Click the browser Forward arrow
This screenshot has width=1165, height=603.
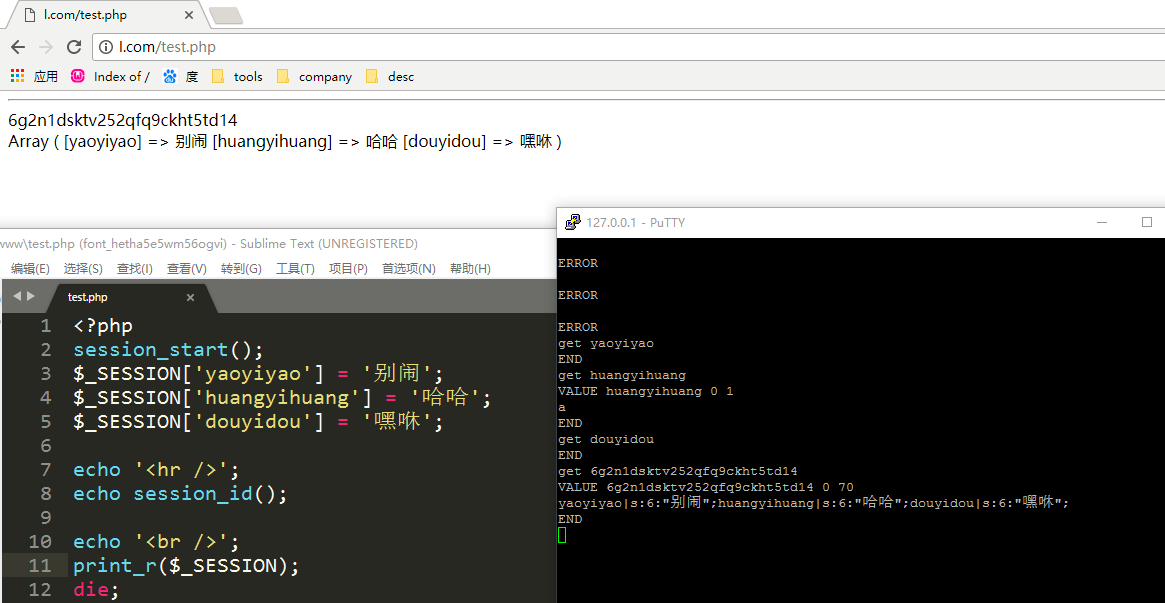pos(46,47)
